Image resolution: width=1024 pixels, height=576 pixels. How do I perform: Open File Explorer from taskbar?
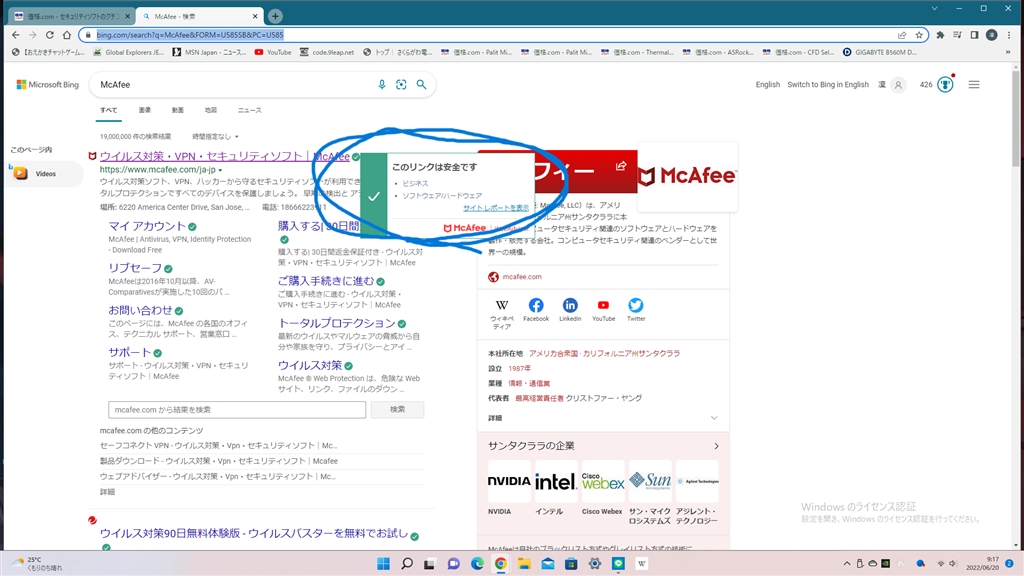click(x=524, y=564)
